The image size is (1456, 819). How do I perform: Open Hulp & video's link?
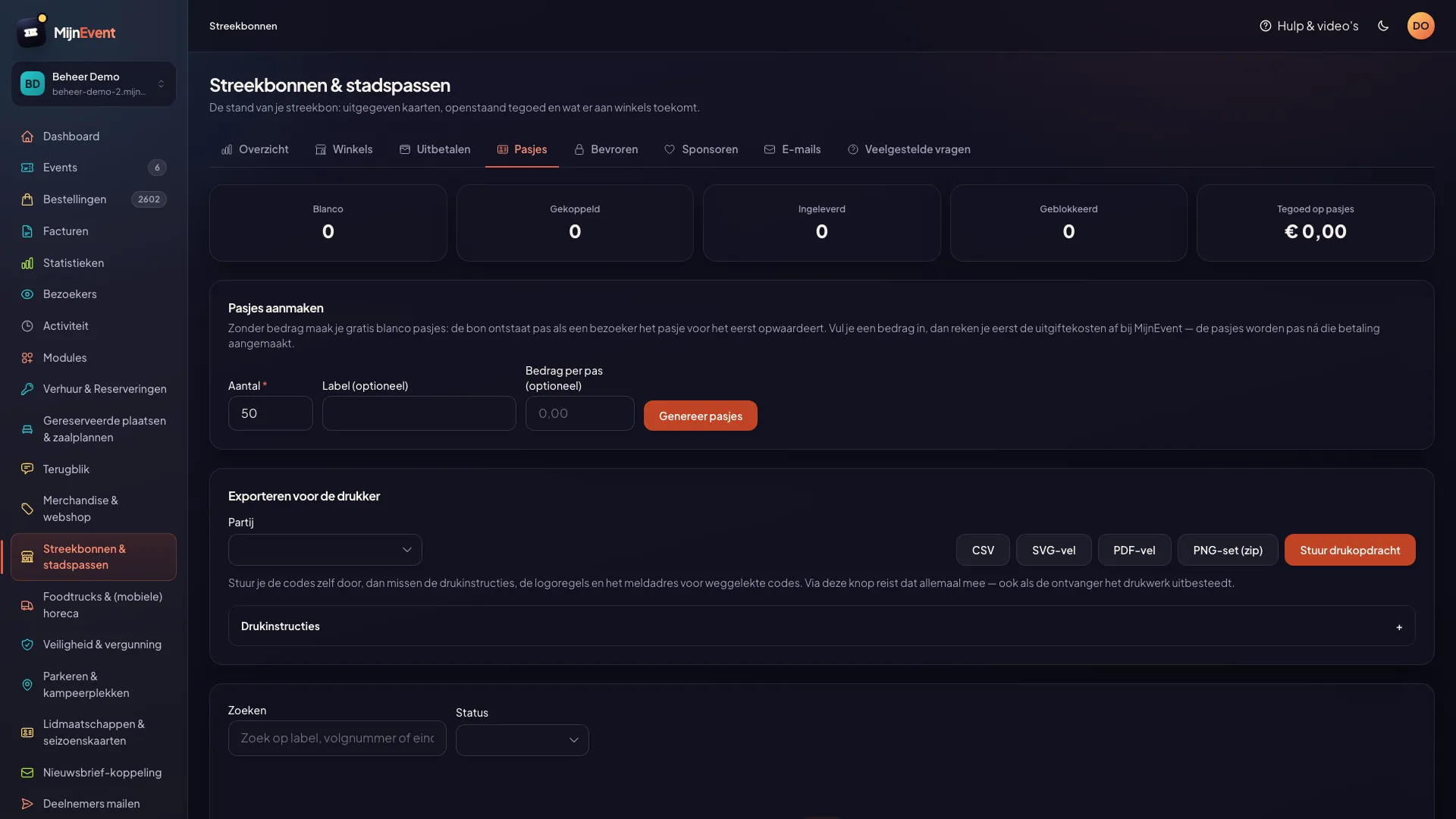(1309, 26)
